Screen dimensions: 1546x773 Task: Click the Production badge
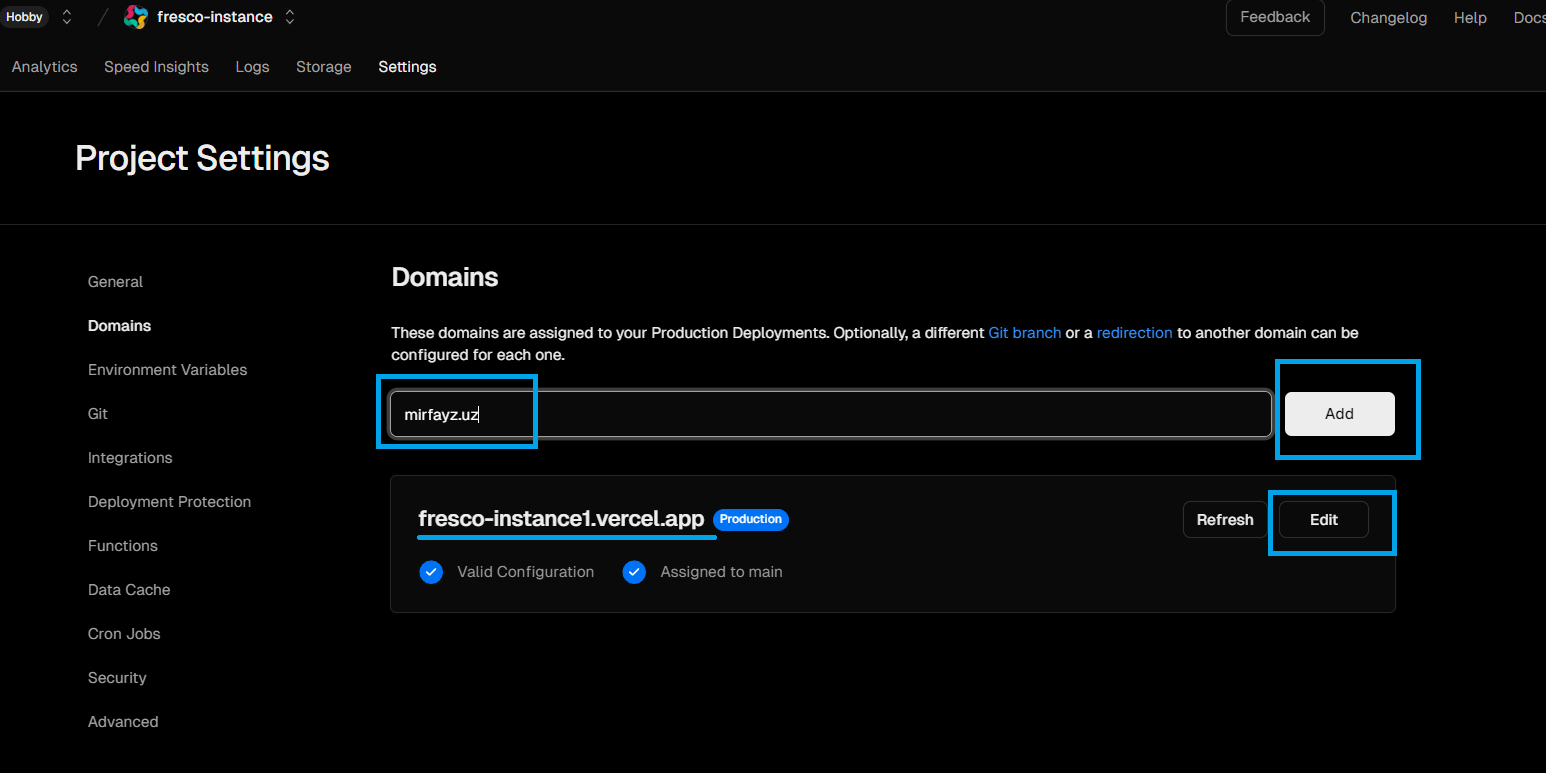coord(750,520)
